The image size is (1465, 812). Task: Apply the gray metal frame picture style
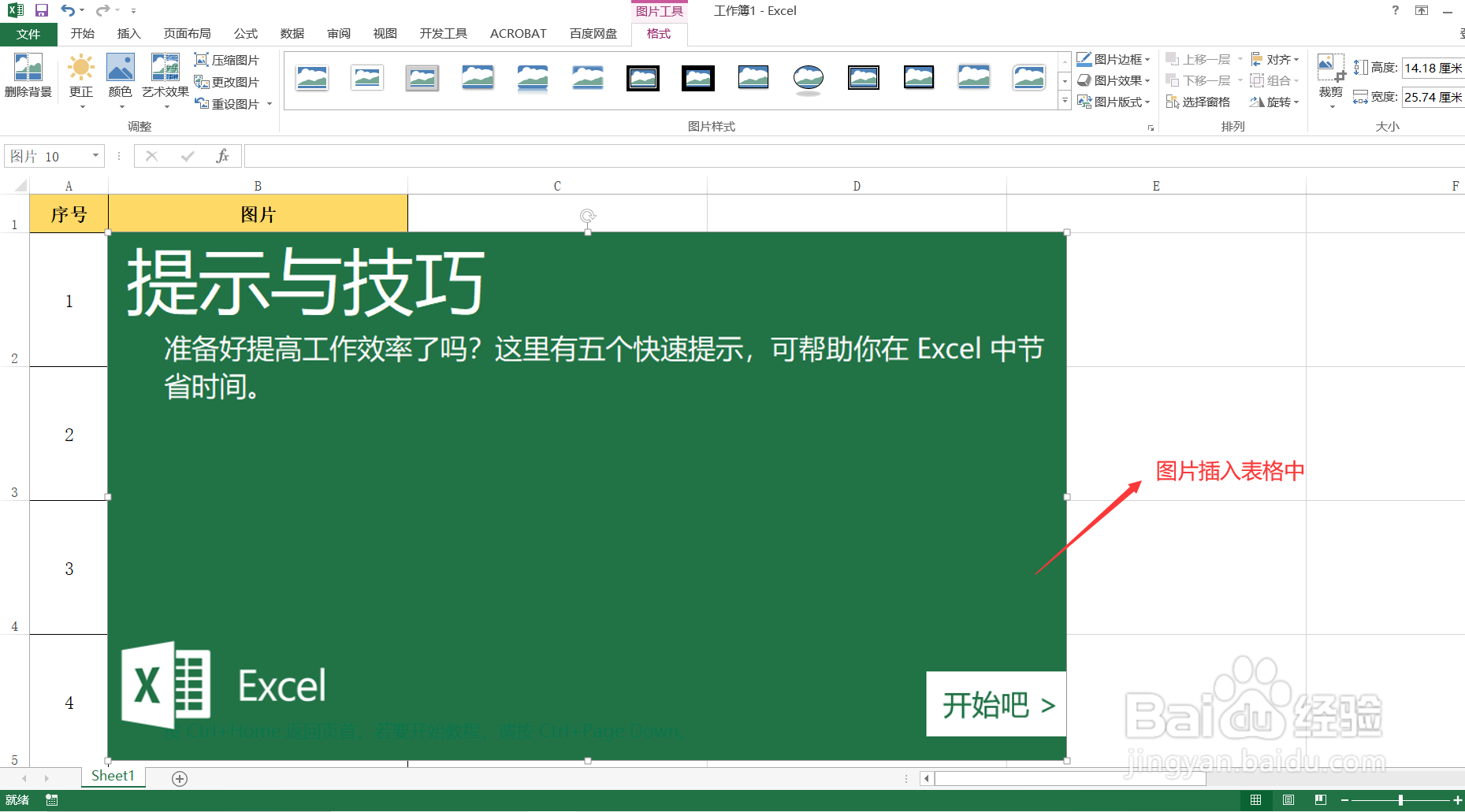tap(422, 78)
